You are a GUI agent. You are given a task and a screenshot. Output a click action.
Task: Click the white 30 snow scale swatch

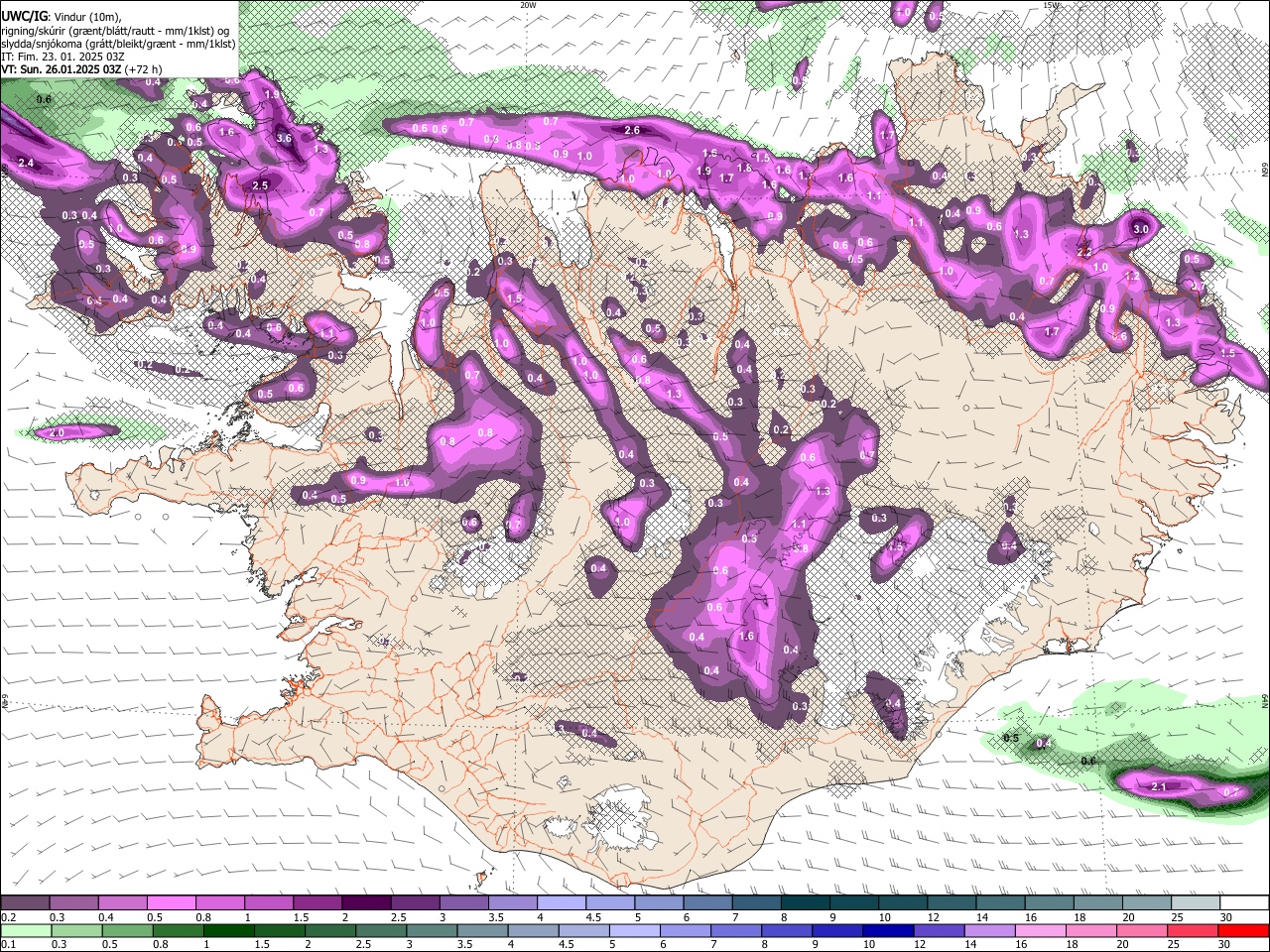(1244, 903)
